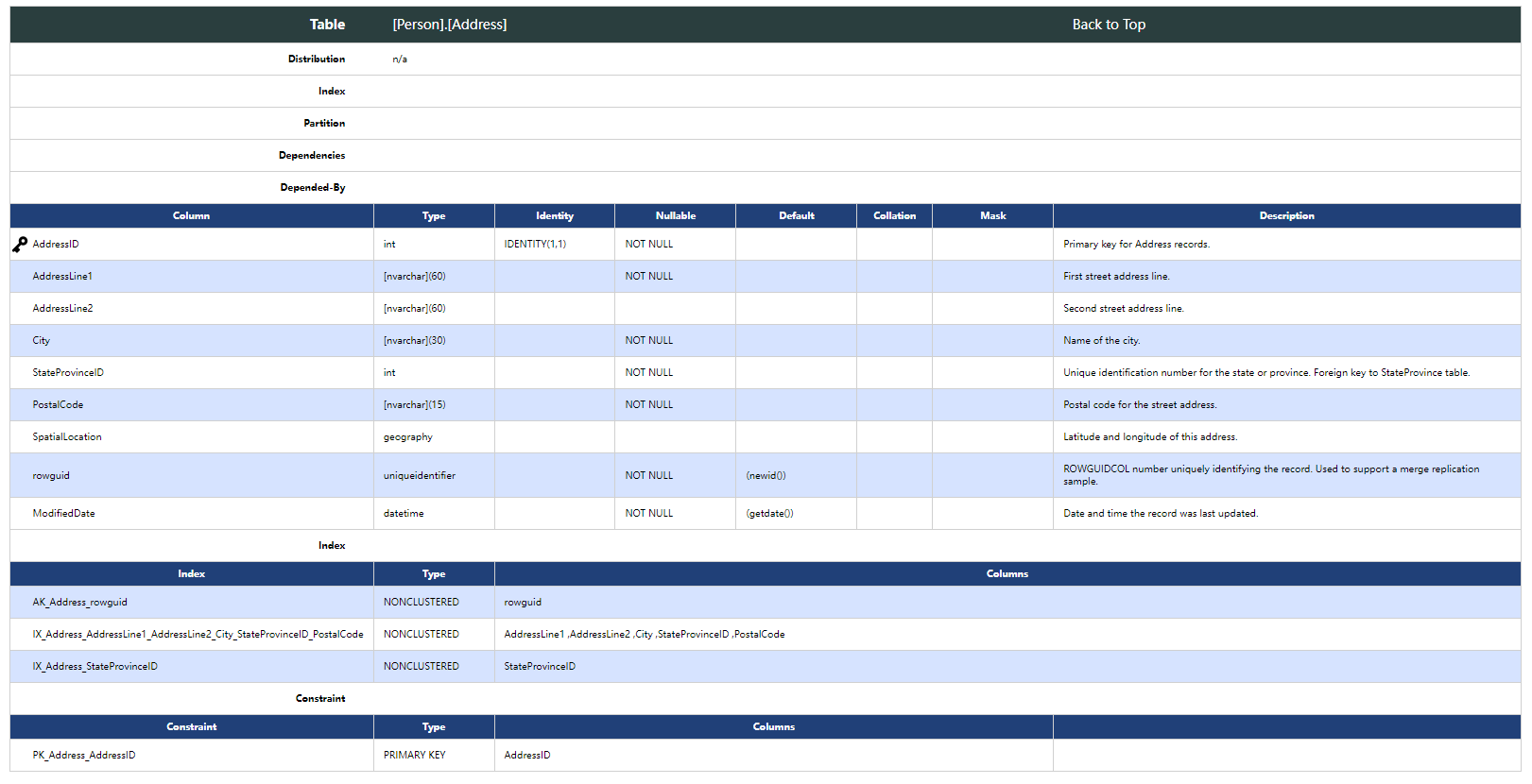Image resolution: width=1532 pixels, height=784 pixels.
Task: Click the Distribution n/a value
Action: click(x=400, y=60)
